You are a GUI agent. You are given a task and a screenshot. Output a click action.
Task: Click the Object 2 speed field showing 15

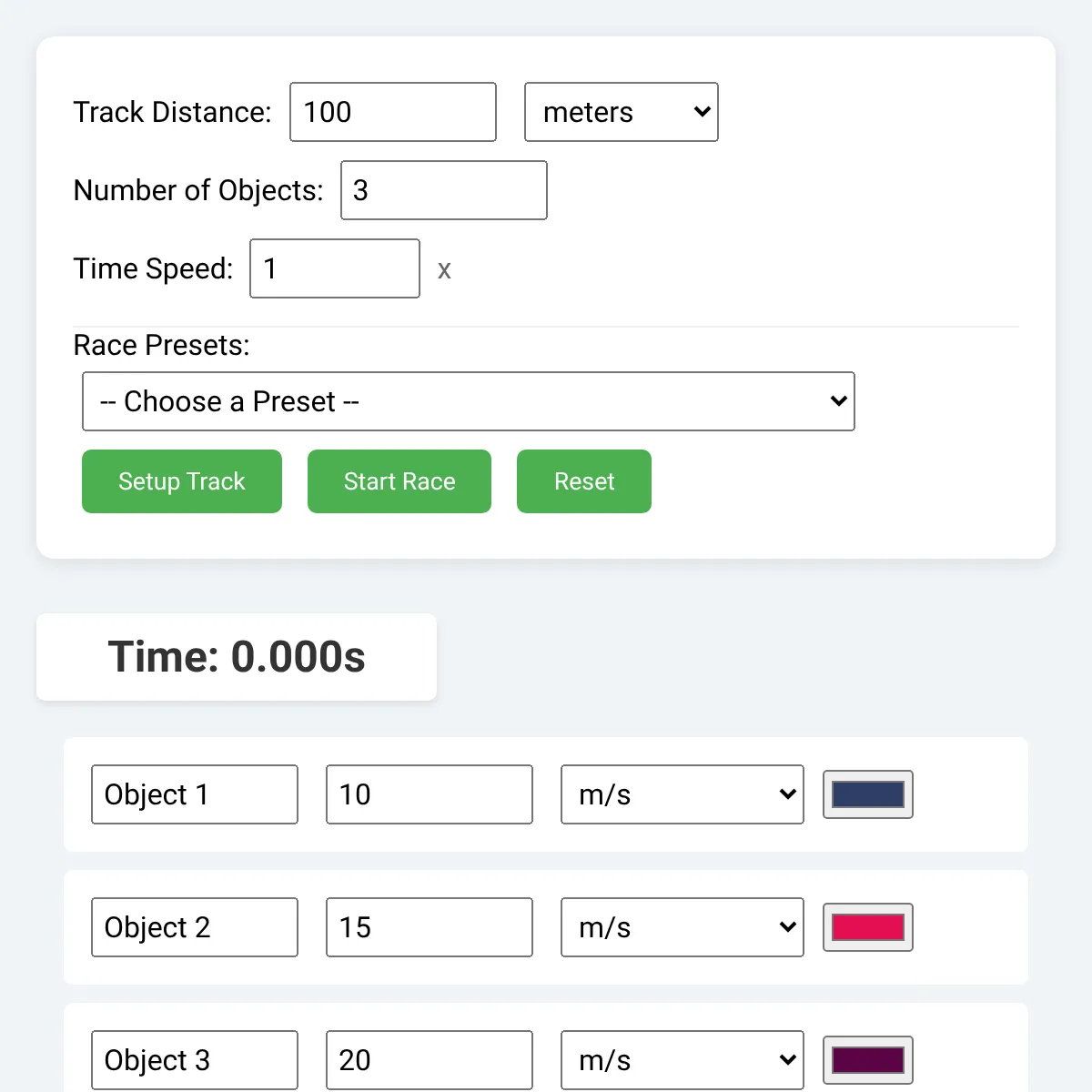[430, 927]
